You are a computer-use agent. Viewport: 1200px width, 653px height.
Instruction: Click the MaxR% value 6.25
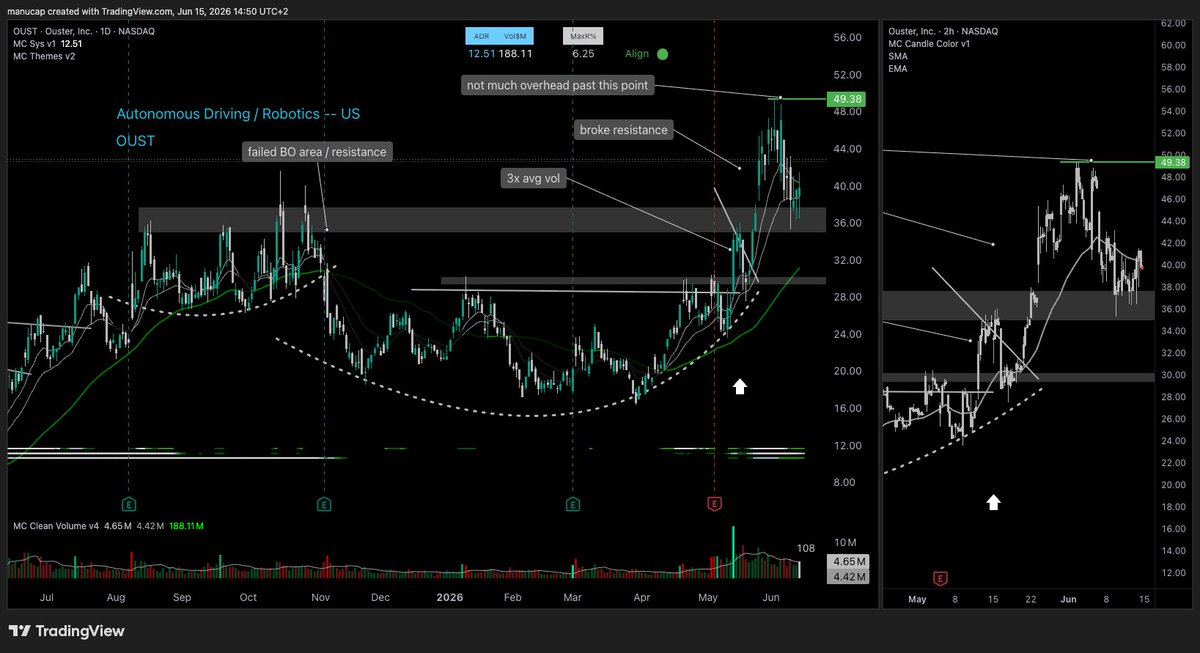582,55
